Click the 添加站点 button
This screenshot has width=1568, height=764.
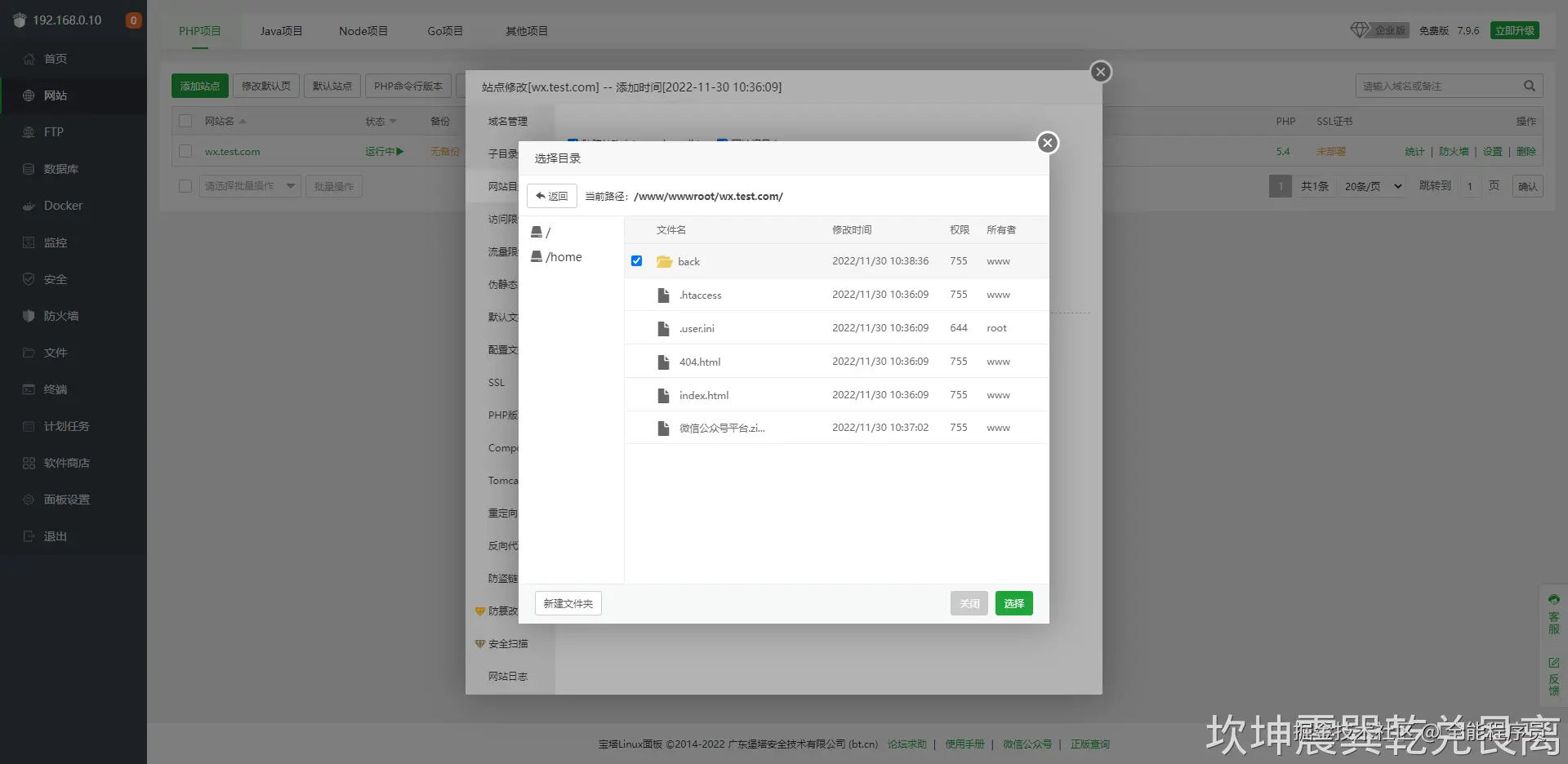(x=200, y=86)
